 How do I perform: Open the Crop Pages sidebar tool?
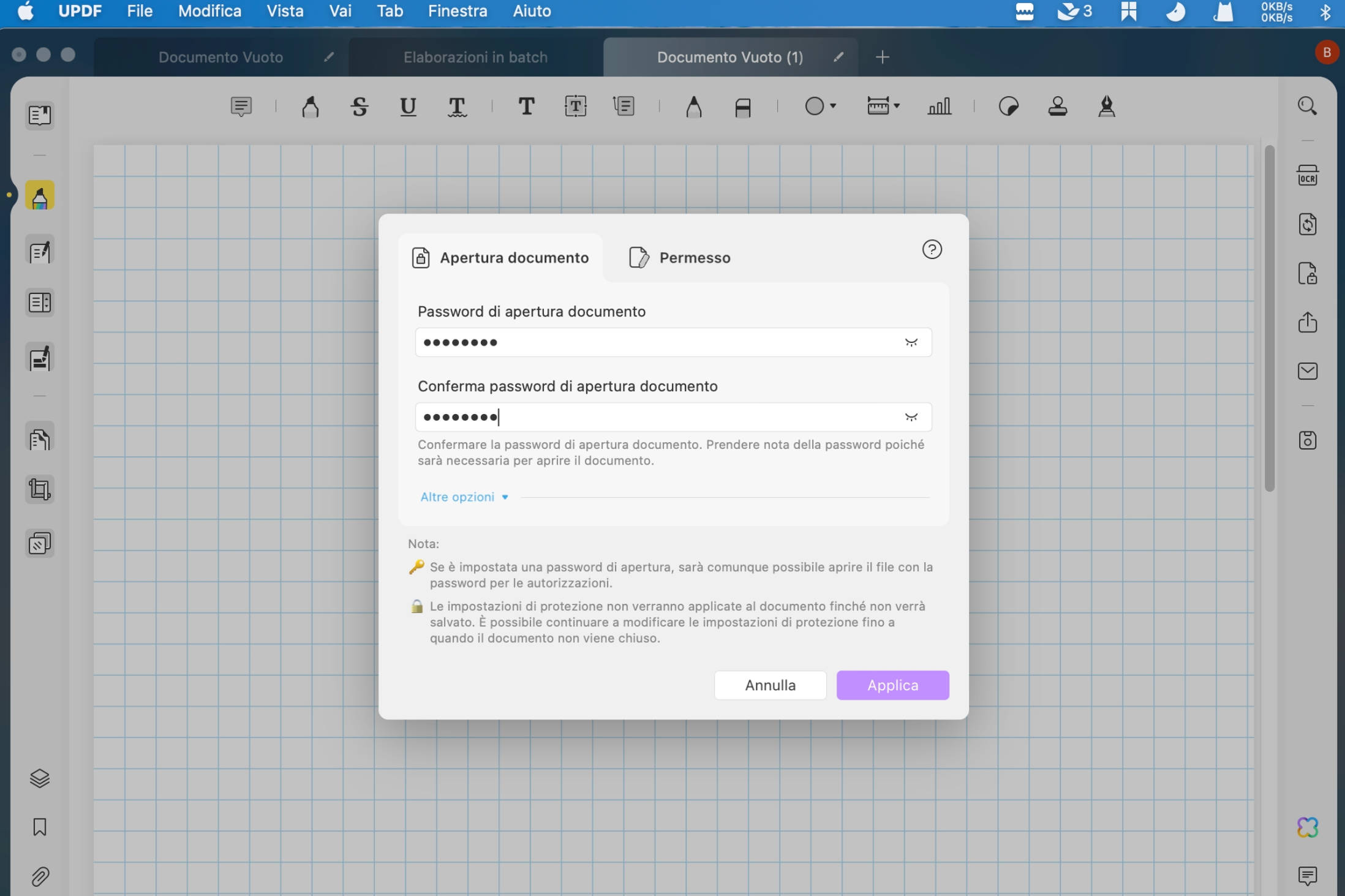(x=40, y=489)
